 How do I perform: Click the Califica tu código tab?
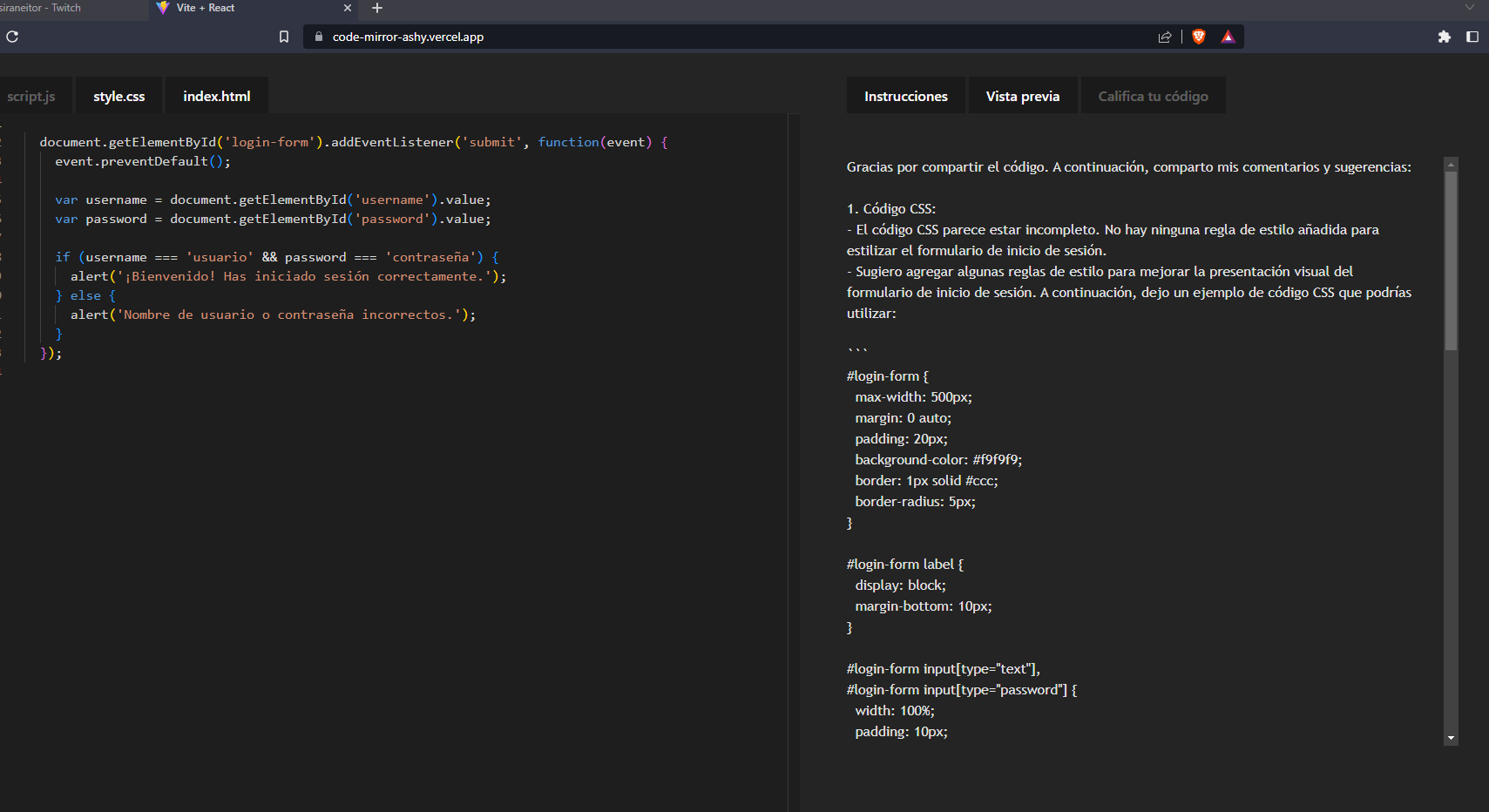[x=1154, y=96]
